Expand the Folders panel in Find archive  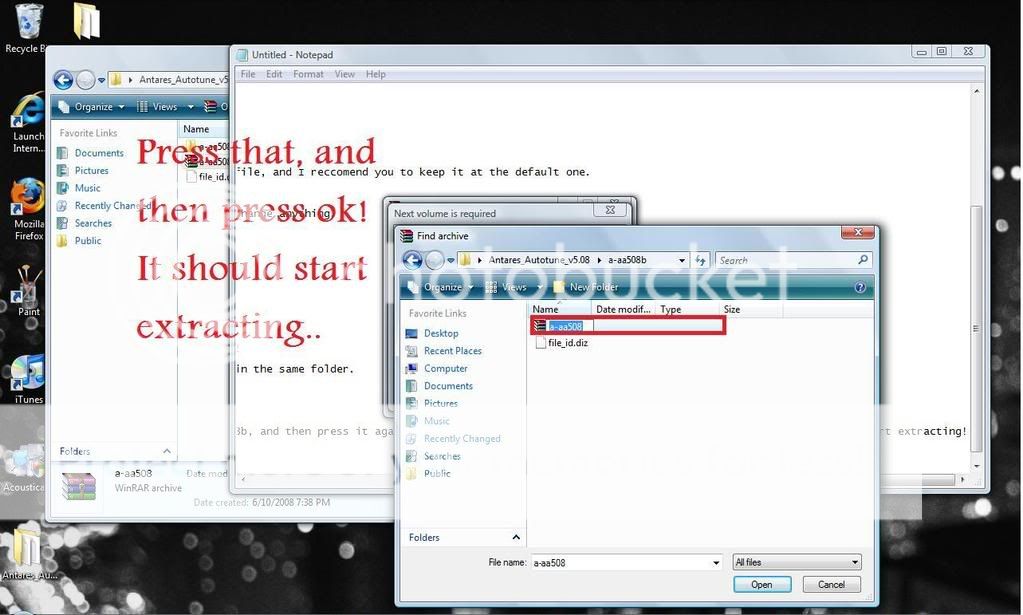(516, 538)
